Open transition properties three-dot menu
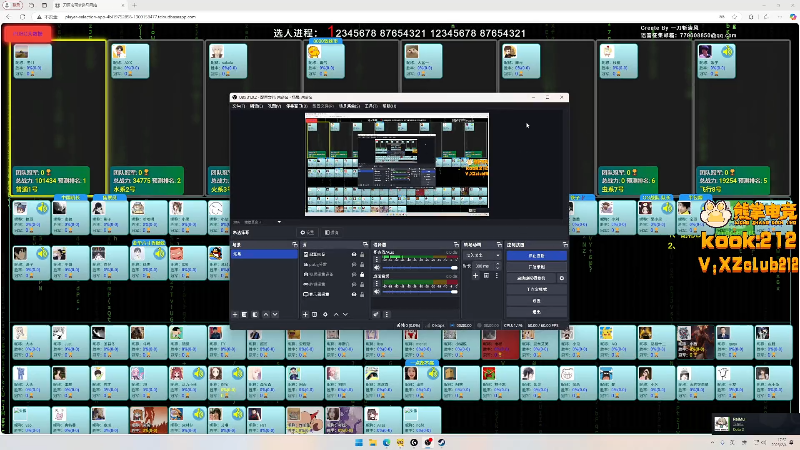Viewport: 800px width, 450px height. coord(496,276)
